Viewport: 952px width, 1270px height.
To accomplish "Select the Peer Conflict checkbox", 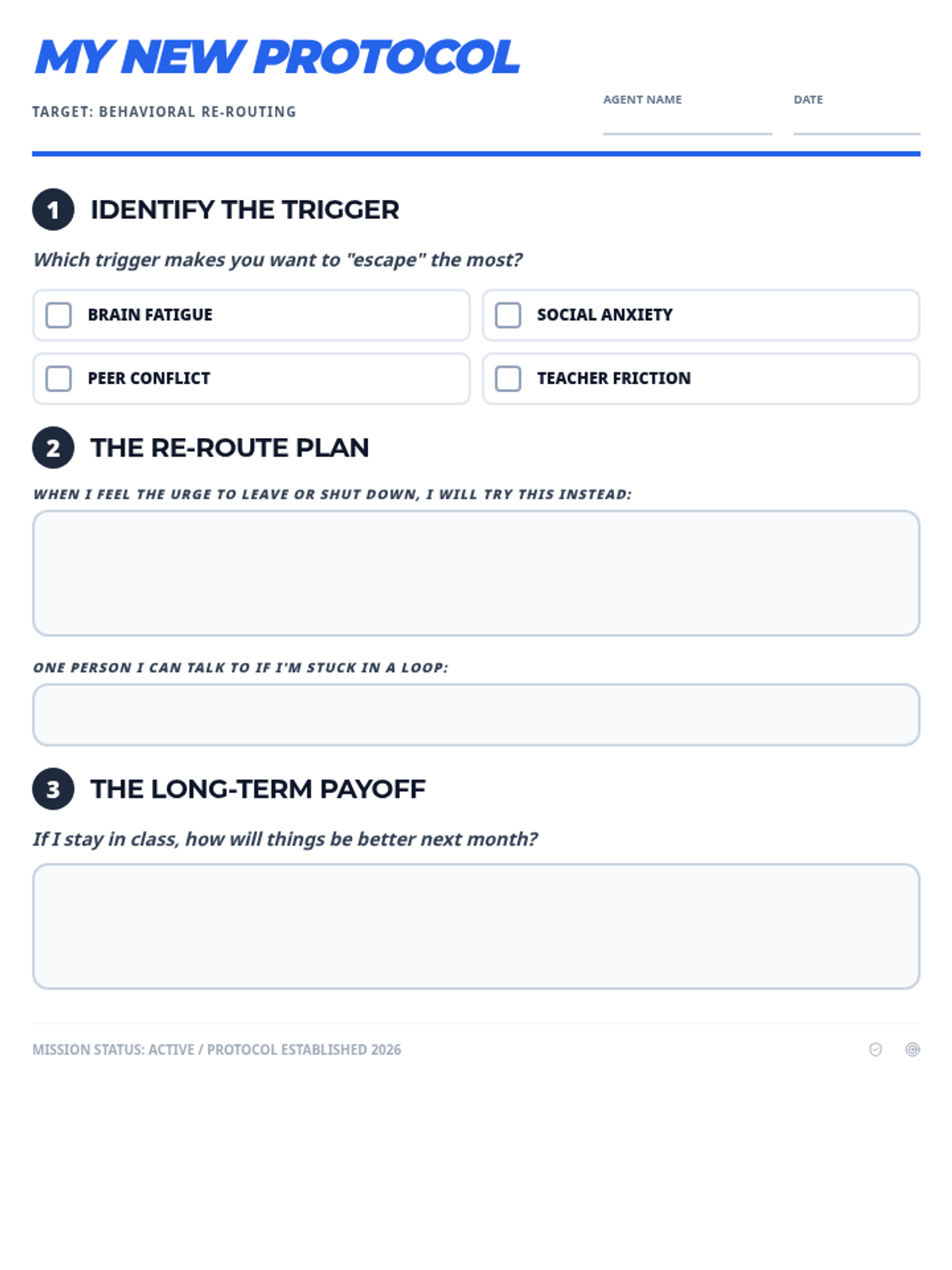I will tap(59, 379).
